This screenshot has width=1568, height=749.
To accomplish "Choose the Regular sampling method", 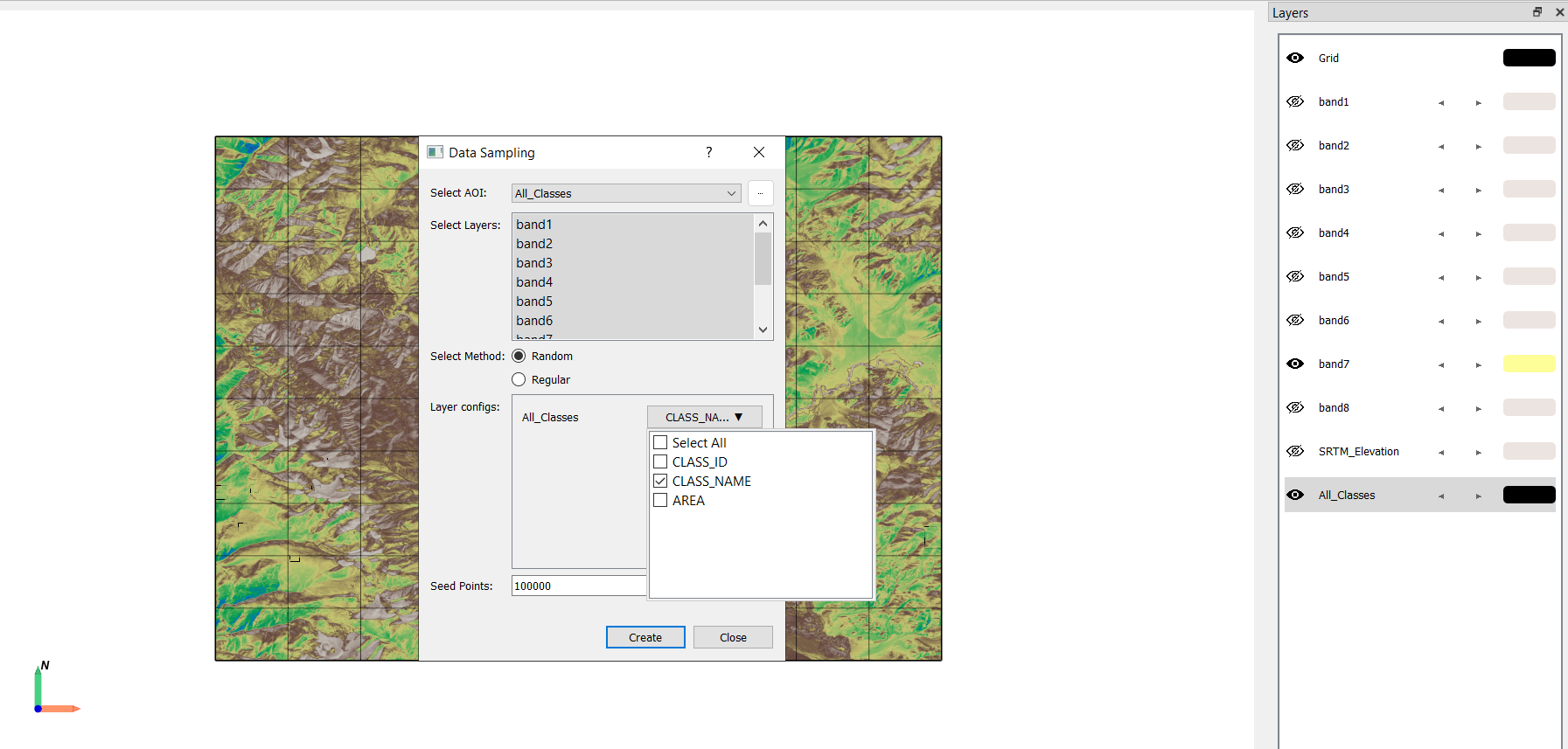I will coord(519,379).
